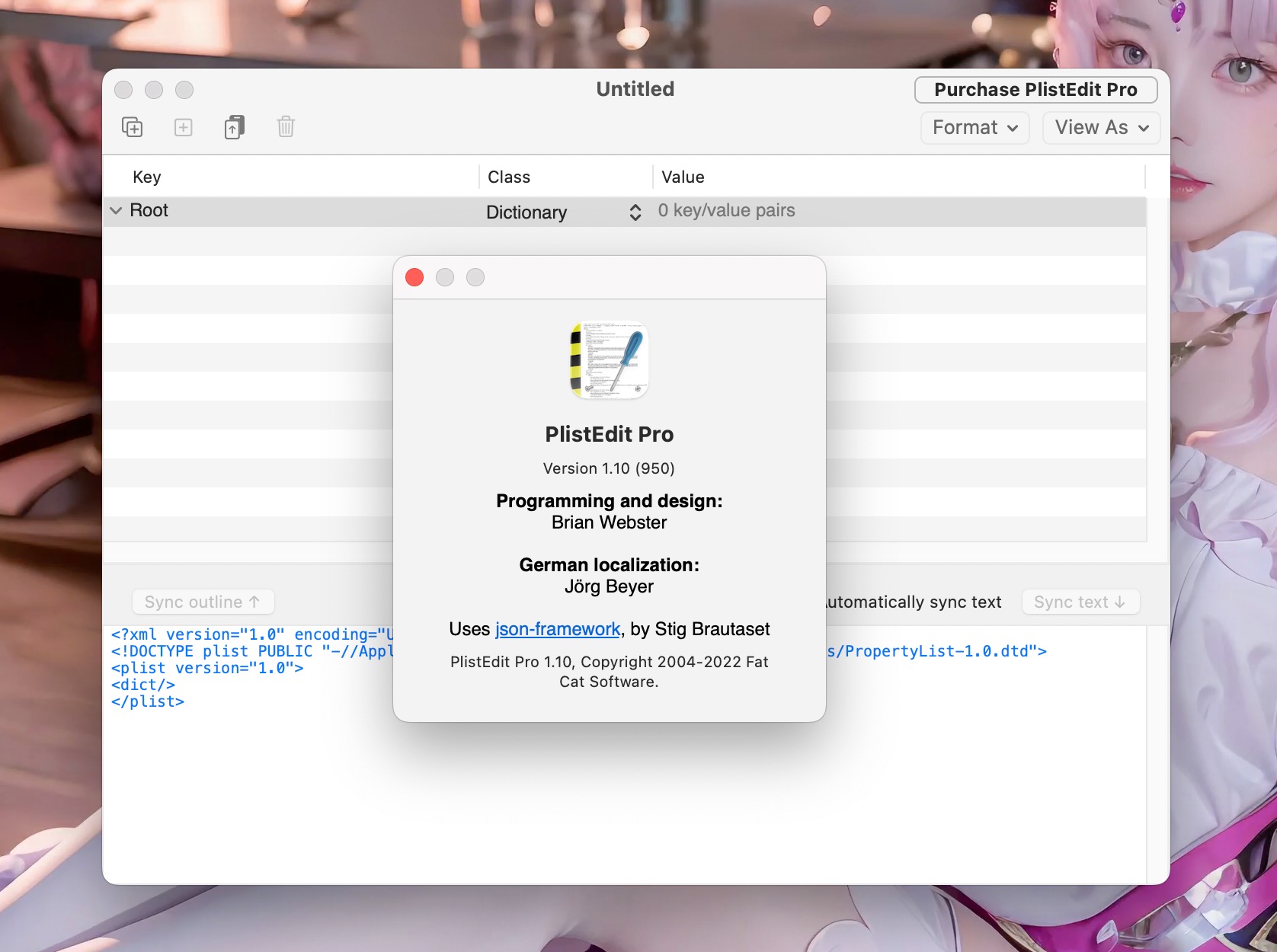The width and height of the screenshot is (1277, 952).
Task: Close the About PlistEdit Pro dialog
Action: click(x=414, y=278)
